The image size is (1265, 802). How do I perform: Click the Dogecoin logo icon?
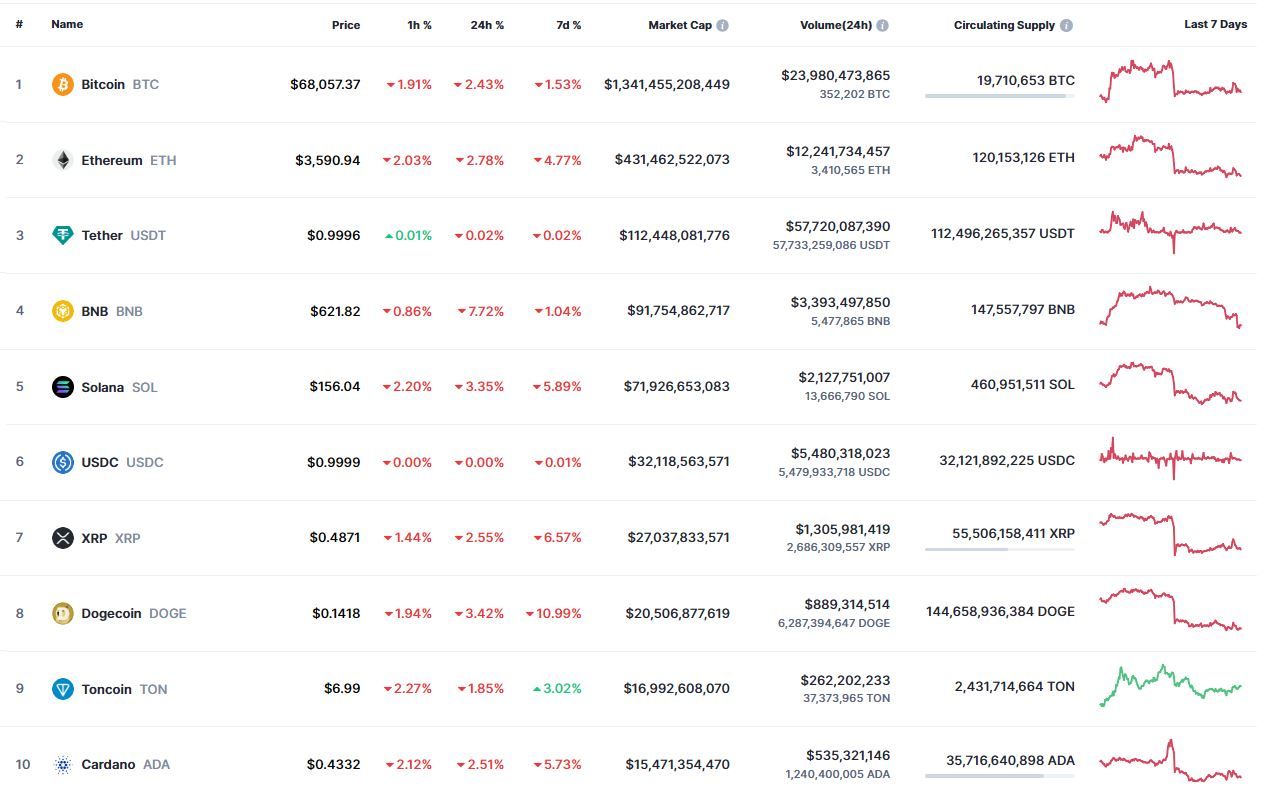(x=63, y=613)
